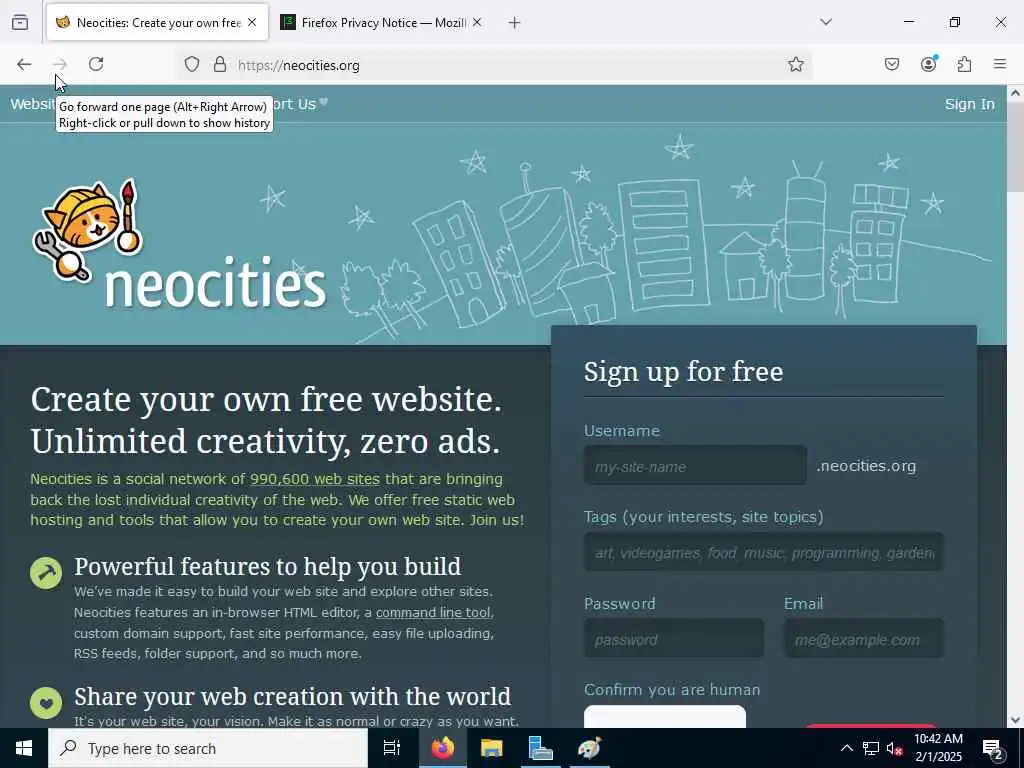The height and width of the screenshot is (768, 1024).
Task: Click the 'Sign up for free' heading
Action: 683,372
